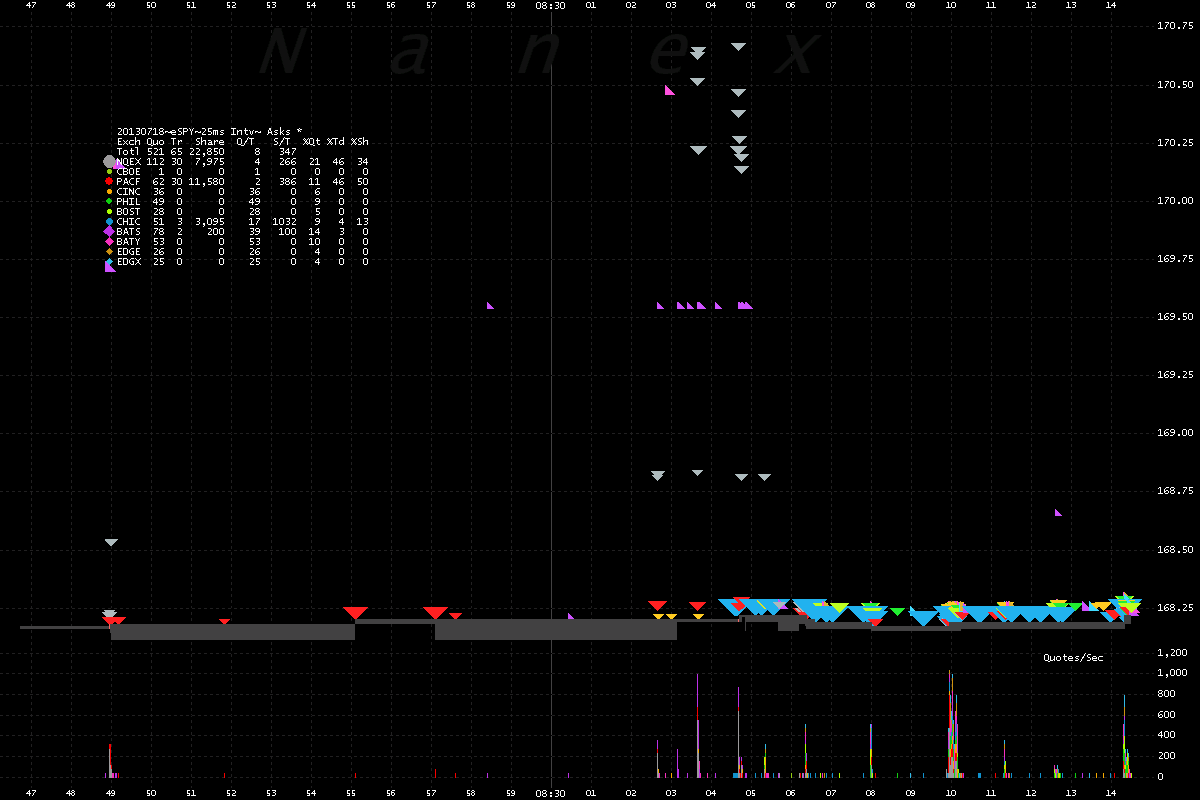Click the pink BATY diamond marker
The width and height of the screenshot is (1200, 800).
(109, 241)
